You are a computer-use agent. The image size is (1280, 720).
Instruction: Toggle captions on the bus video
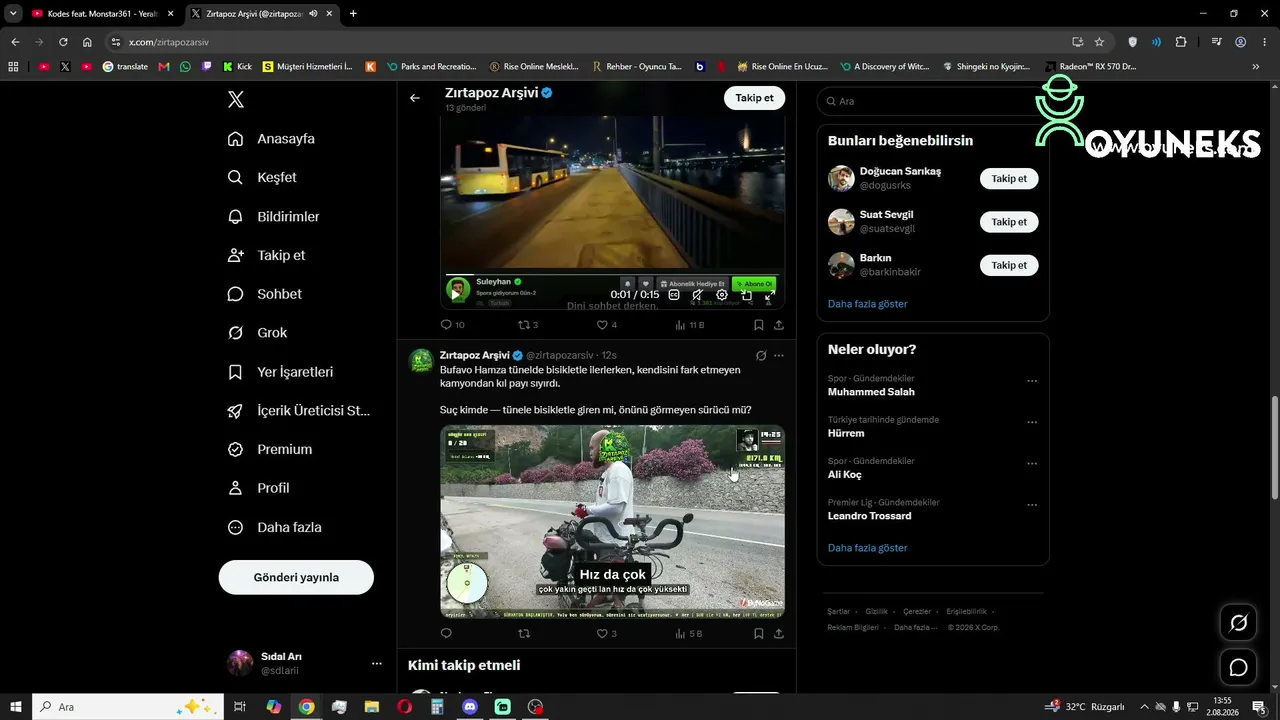pyautogui.click(x=674, y=295)
